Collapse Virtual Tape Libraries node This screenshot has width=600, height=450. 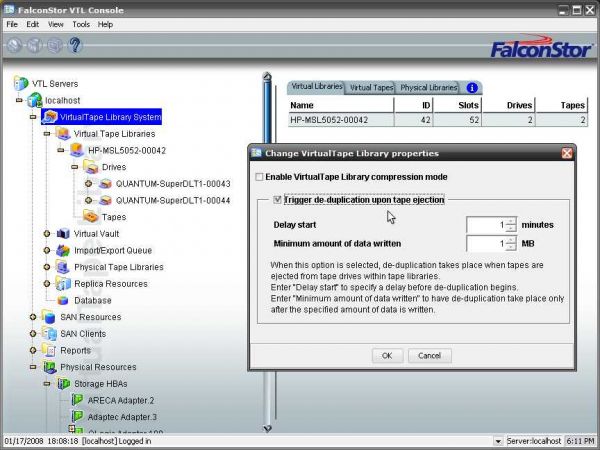click(x=47, y=134)
